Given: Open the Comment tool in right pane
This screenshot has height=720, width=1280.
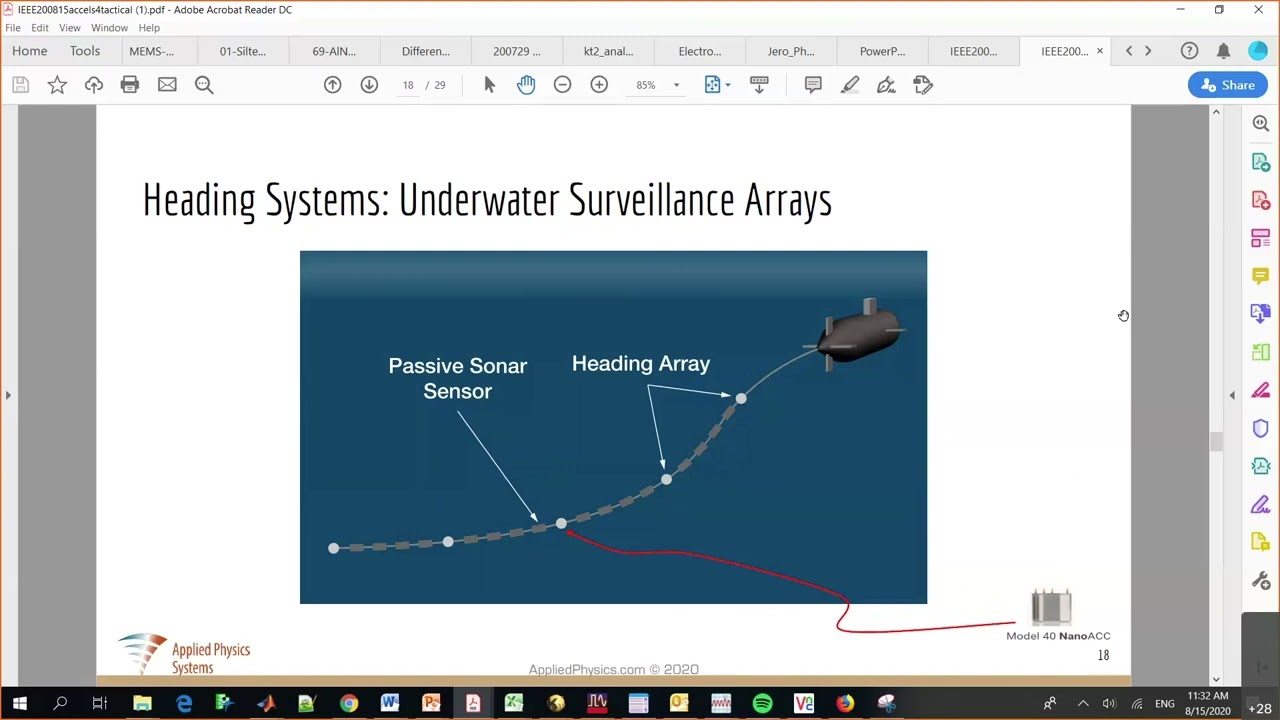Looking at the screenshot, I should pyautogui.click(x=1261, y=276).
